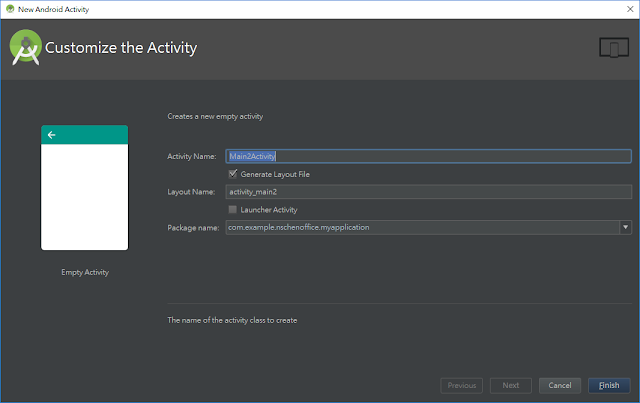Close the New Android Activity dialog
Image resolution: width=640 pixels, height=403 pixels.
point(630,9)
